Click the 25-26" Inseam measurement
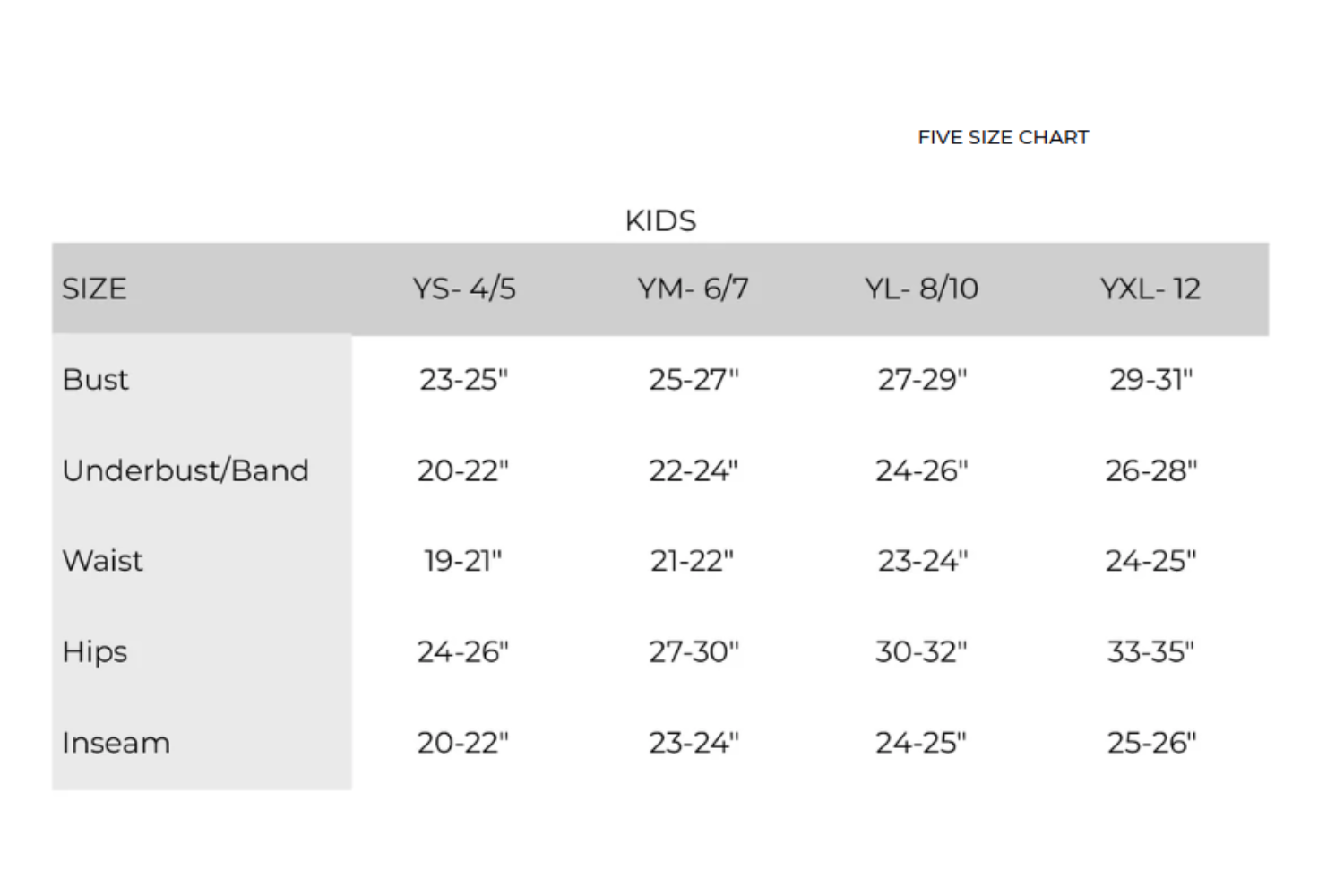The width and height of the screenshot is (1344, 896). pos(1150,743)
